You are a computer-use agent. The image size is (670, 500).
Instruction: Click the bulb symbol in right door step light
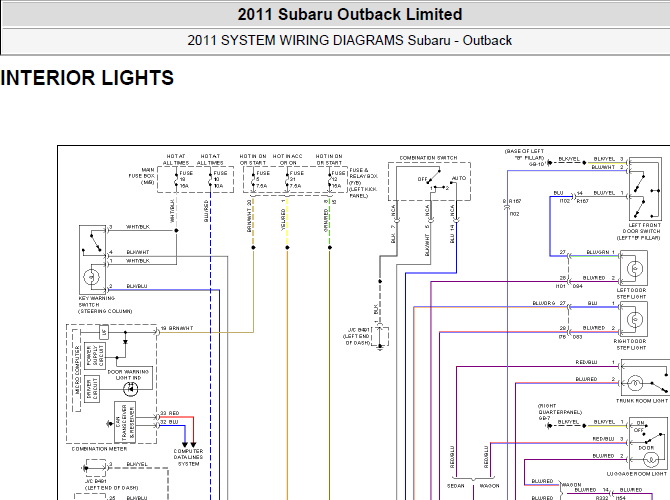[x=635, y=319]
